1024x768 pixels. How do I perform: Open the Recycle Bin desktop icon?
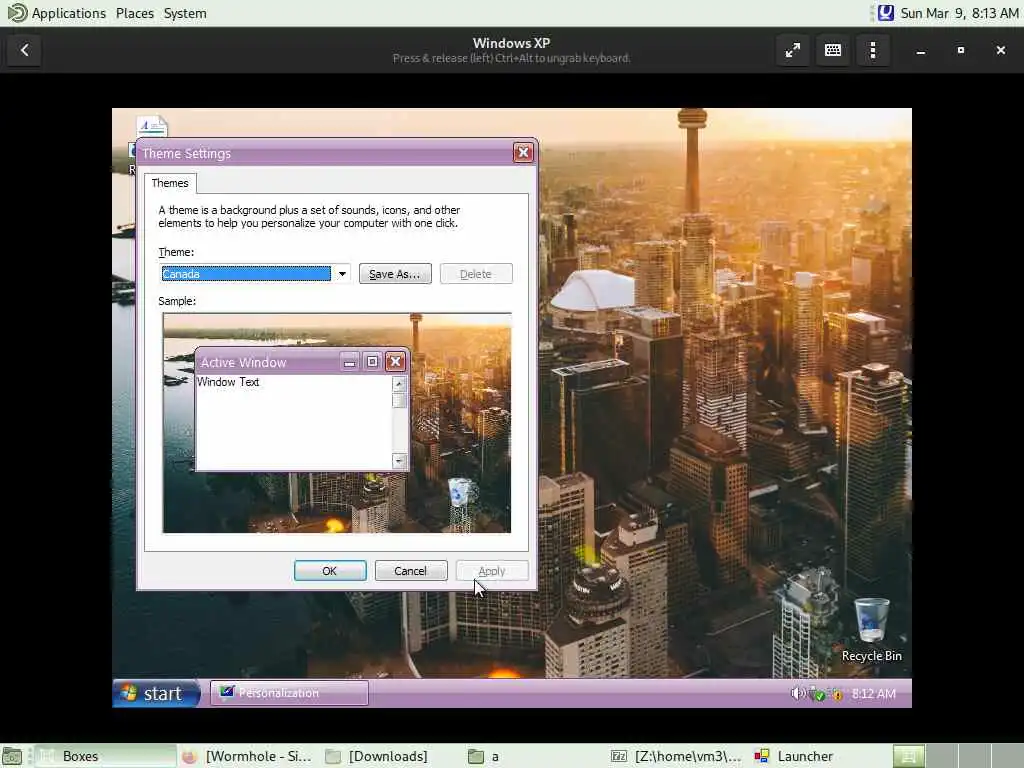[872, 630]
